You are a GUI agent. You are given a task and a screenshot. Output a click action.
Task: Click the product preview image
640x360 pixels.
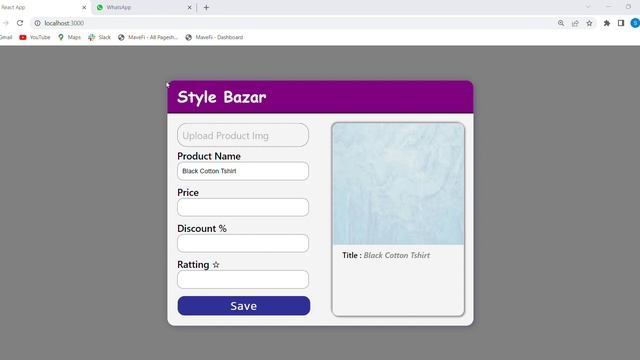tap(398, 184)
